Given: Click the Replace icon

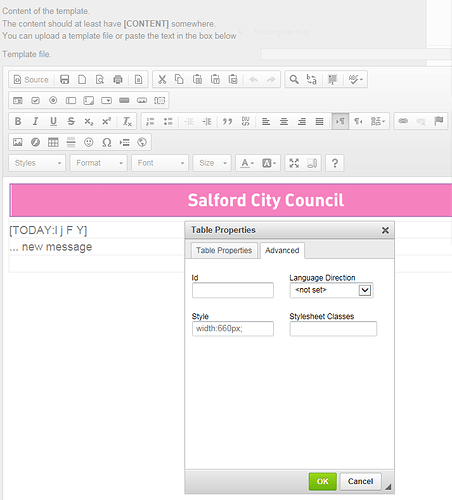Looking at the screenshot, I should tap(312, 79).
